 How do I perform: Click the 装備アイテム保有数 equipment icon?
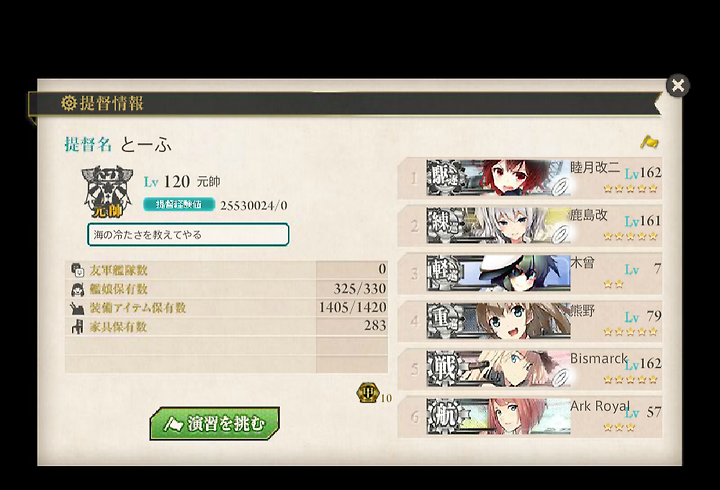pos(77,308)
